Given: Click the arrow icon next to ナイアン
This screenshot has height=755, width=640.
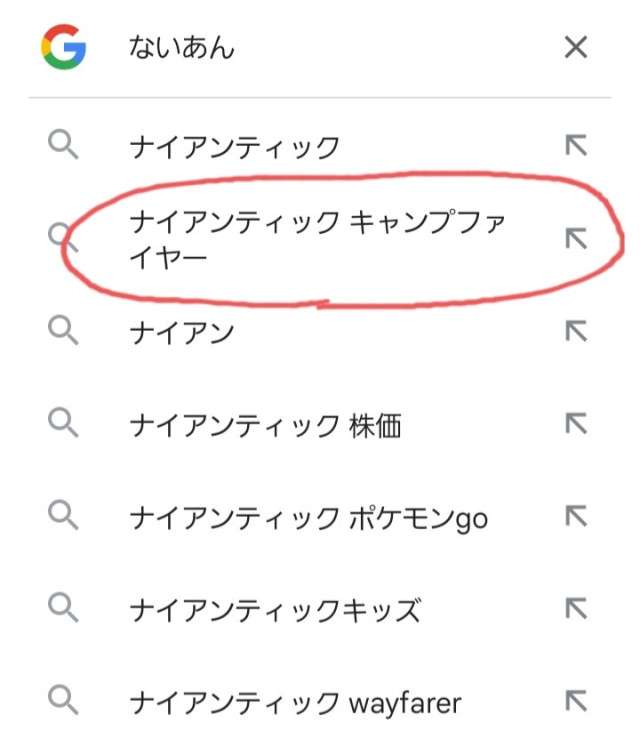Looking at the screenshot, I should (x=576, y=332).
